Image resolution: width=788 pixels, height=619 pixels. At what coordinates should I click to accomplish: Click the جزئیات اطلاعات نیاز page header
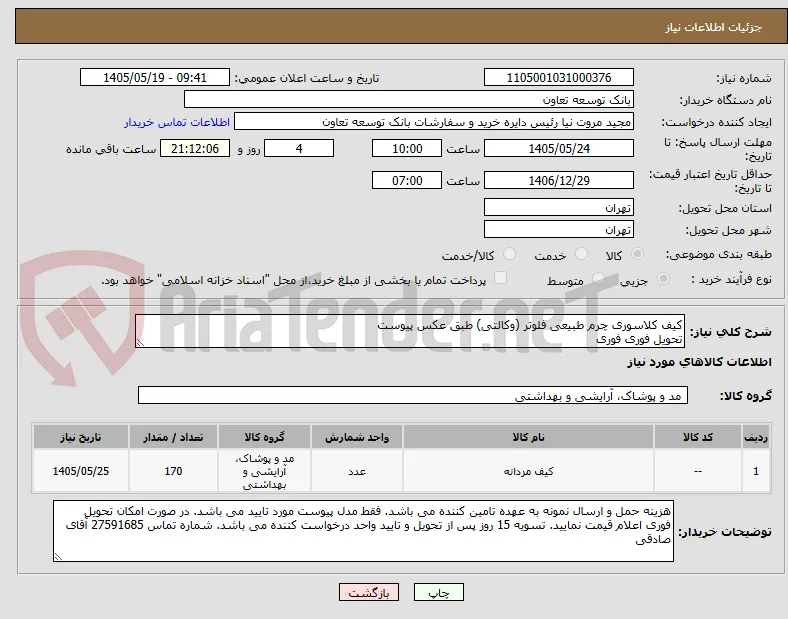pos(713,27)
